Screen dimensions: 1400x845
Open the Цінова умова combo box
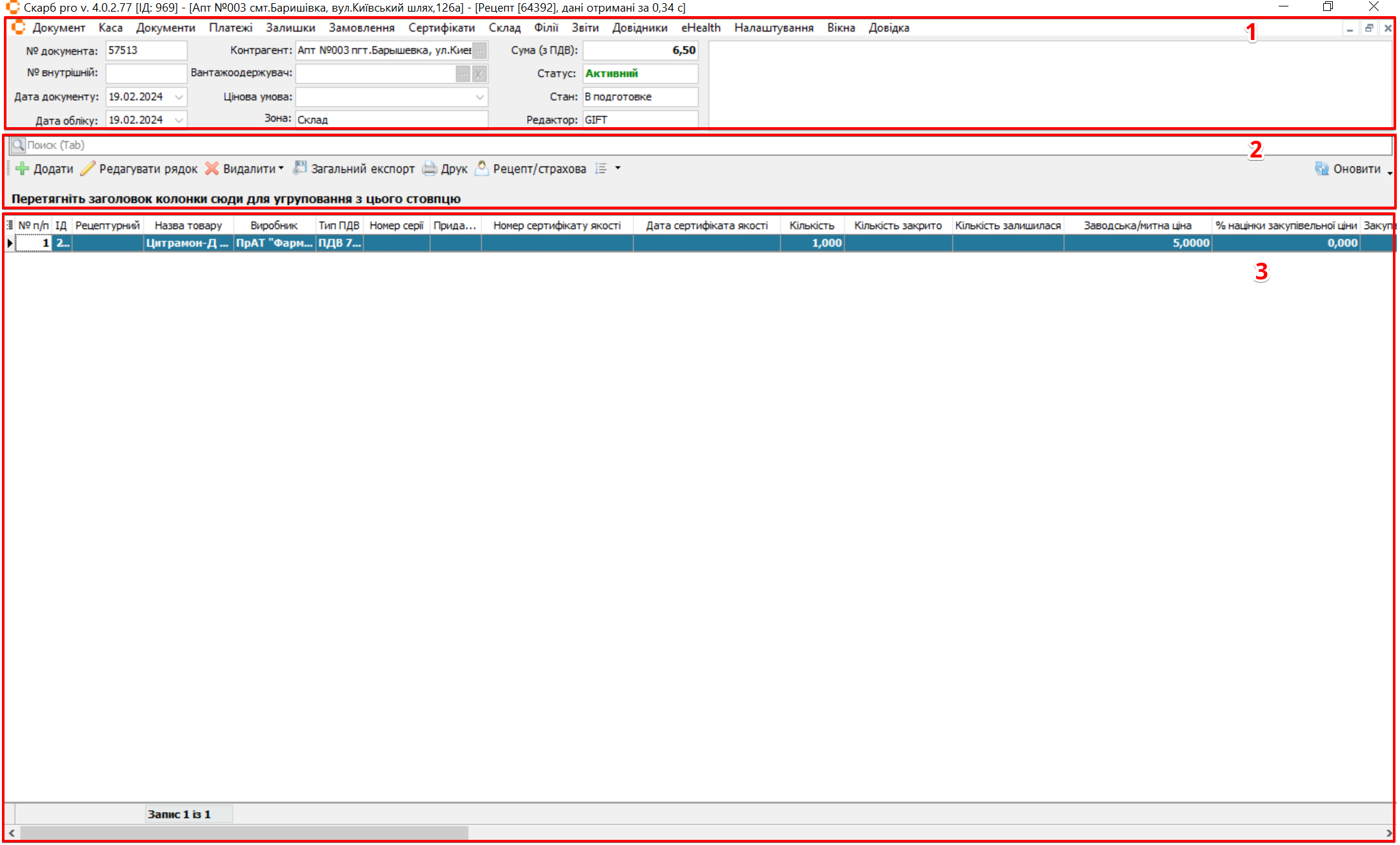click(x=479, y=97)
